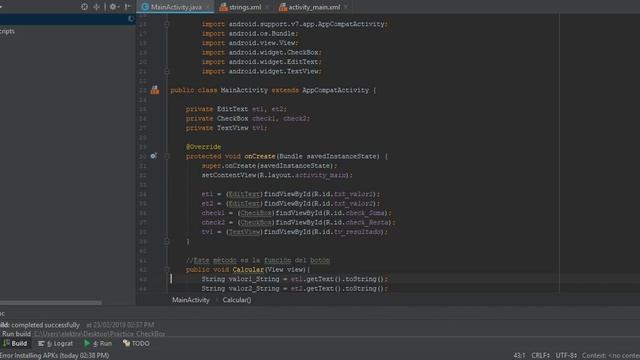Click the 'import android.widget.CheckBox' line
The height and width of the screenshot is (360, 640).
[x=262, y=53]
